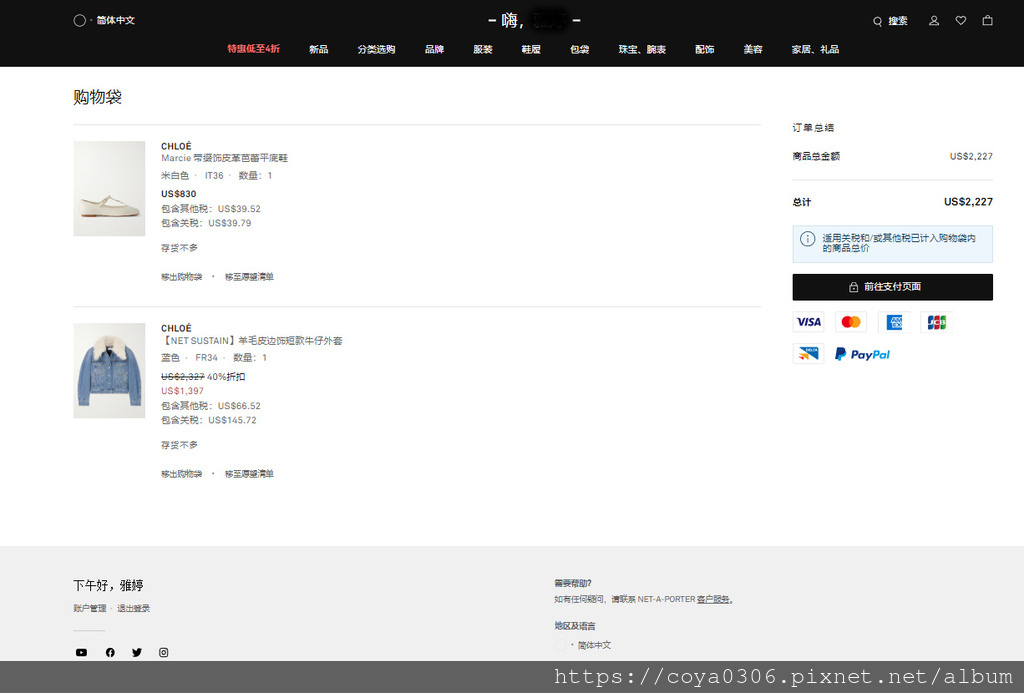Open the search icon in header

877,21
